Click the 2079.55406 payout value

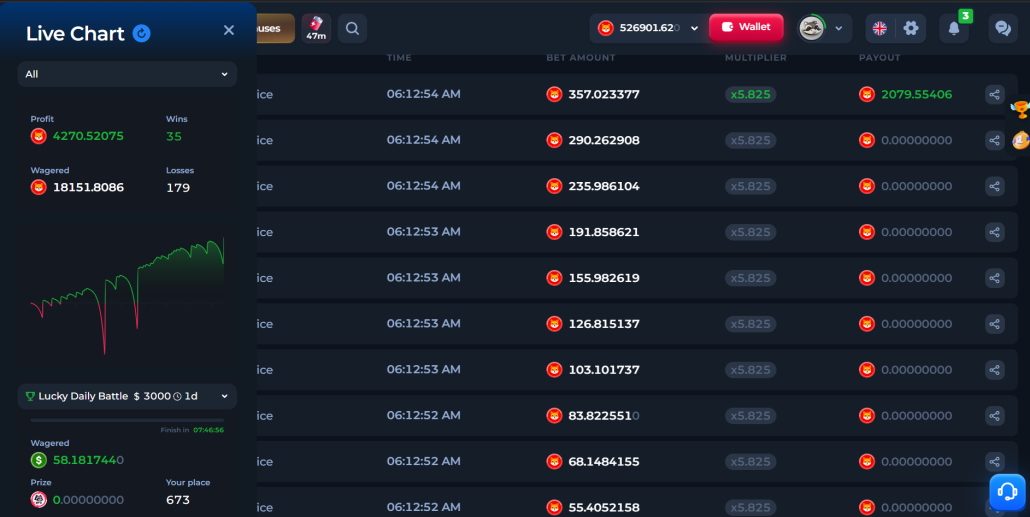click(x=916, y=95)
